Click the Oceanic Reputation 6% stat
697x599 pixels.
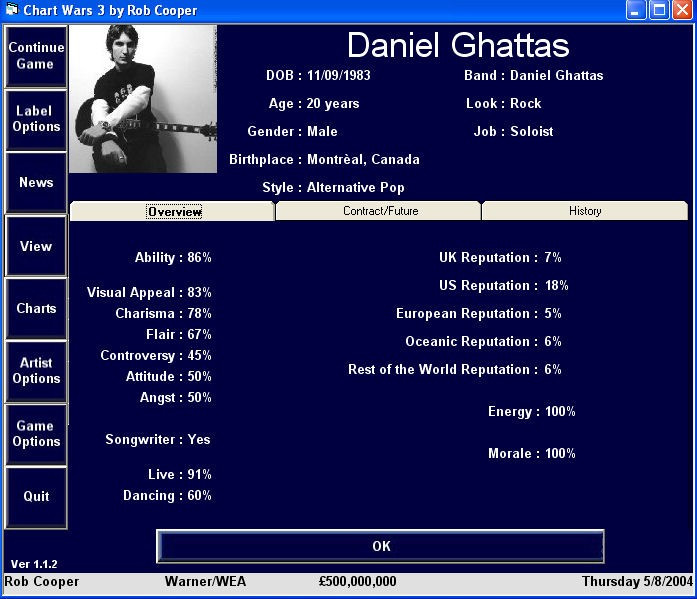click(x=484, y=342)
